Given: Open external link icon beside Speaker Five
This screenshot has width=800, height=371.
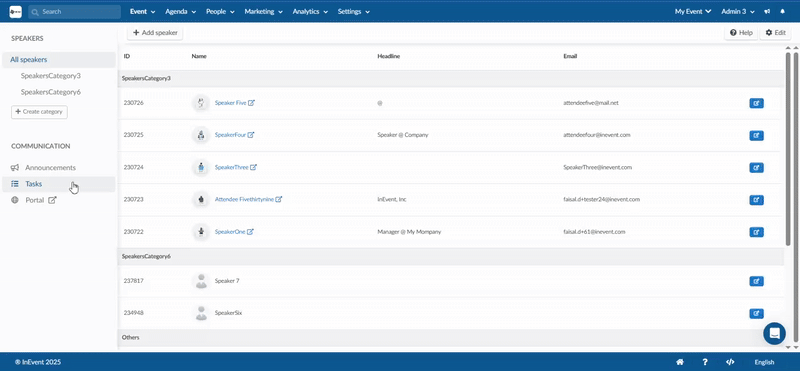Looking at the screenshot, I should click(251, 103).
